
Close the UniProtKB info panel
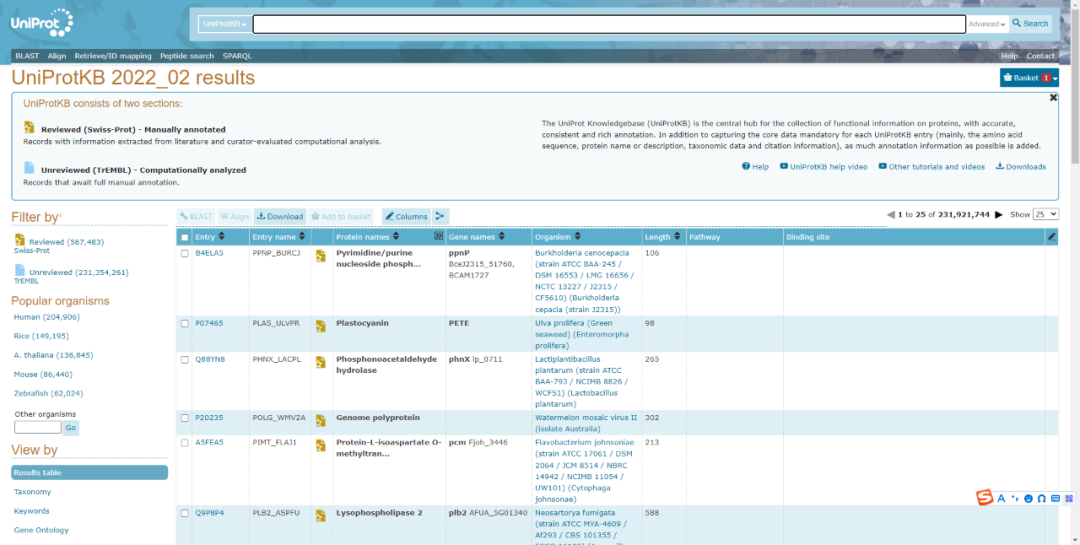(x=1053, y=98)
